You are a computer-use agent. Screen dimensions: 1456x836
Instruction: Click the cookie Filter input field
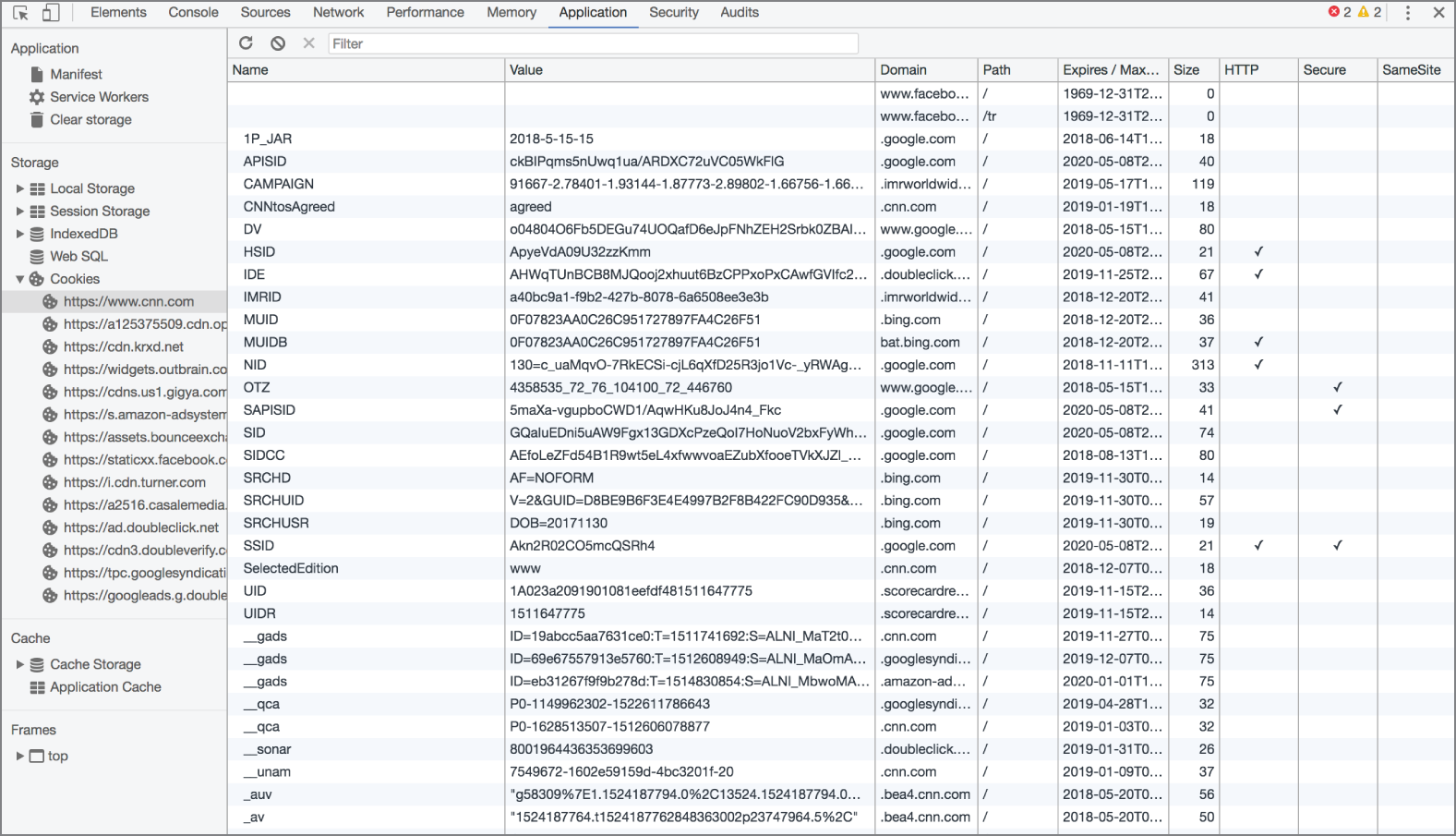click(x=593, y=43)
